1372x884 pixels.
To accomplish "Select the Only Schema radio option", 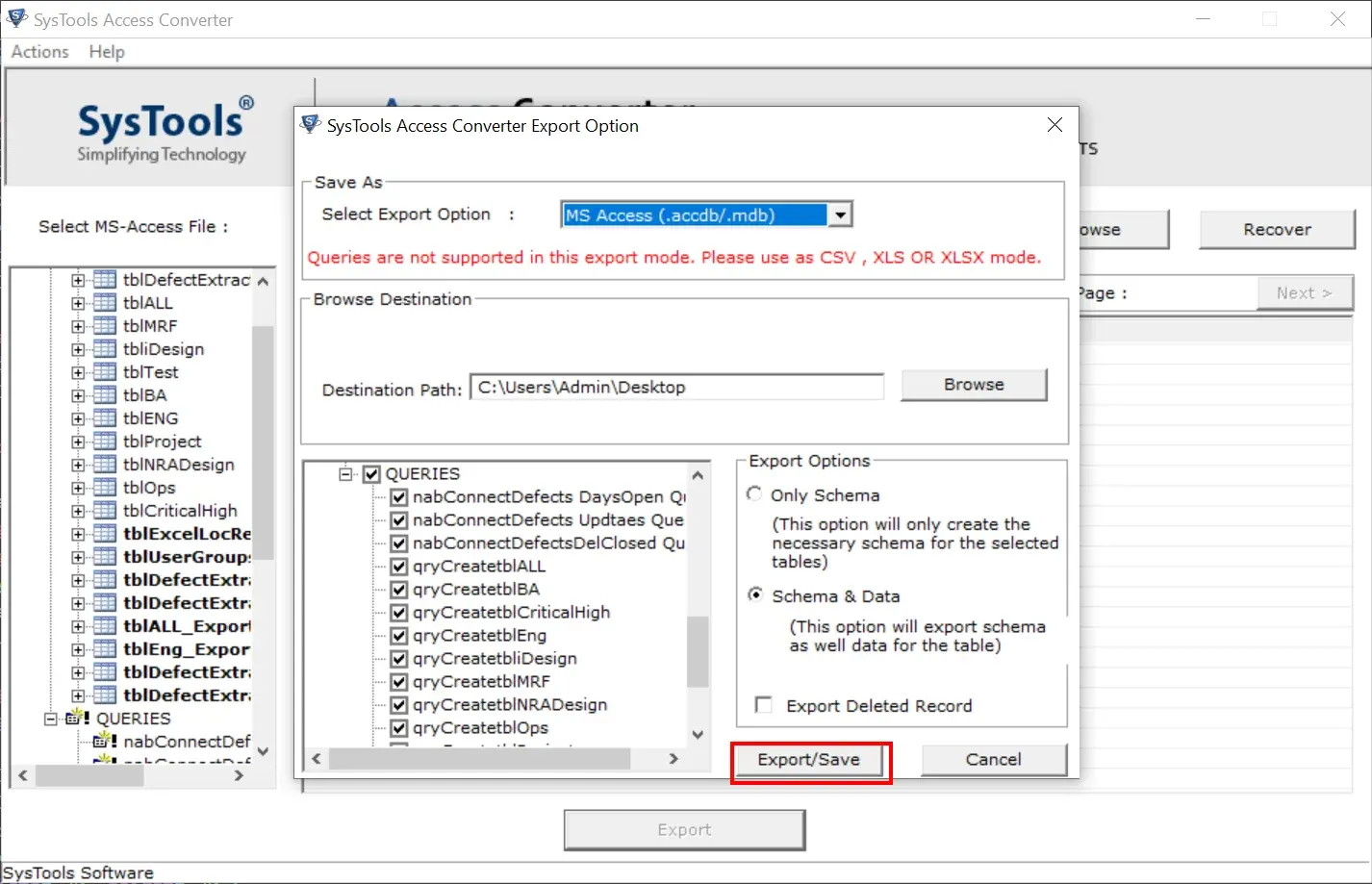I will 754,494.
